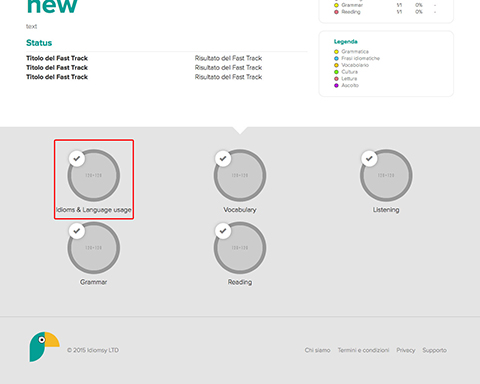Open the Listening circle image

click(386, 175)
